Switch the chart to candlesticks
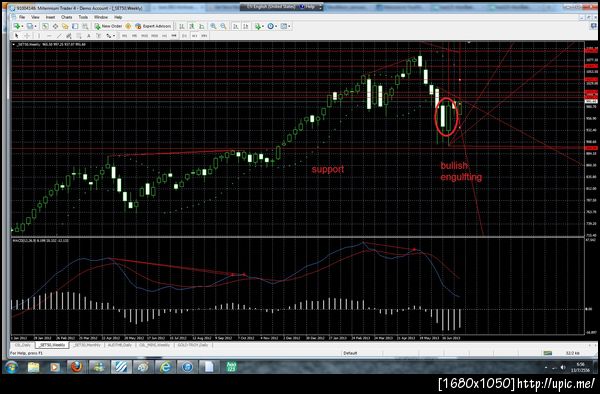The height and width of the screenshot is (394, 600). coord(191,26)
